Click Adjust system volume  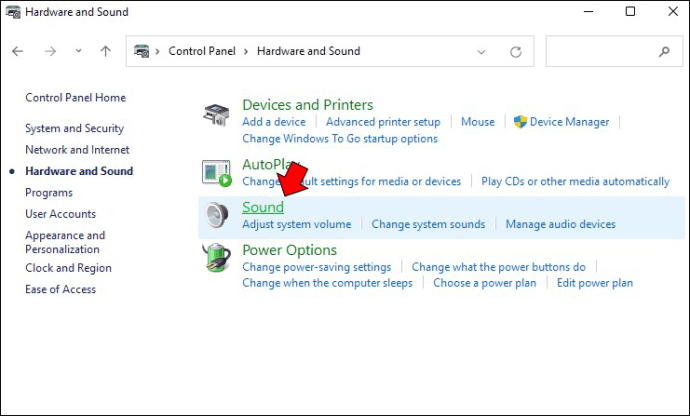[297, 224]
